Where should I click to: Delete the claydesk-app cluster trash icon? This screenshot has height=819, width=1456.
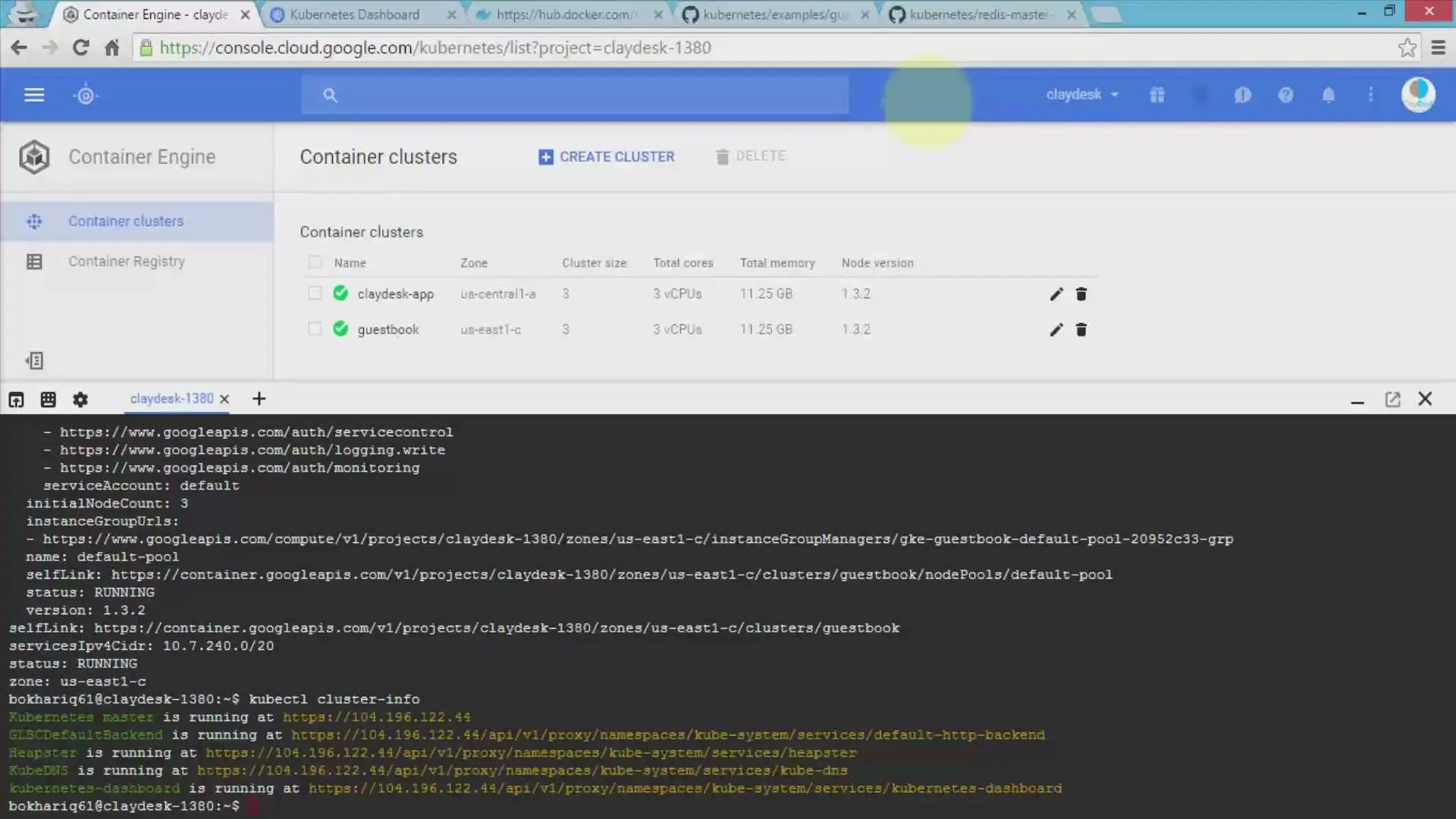(x=1081, y=293)
